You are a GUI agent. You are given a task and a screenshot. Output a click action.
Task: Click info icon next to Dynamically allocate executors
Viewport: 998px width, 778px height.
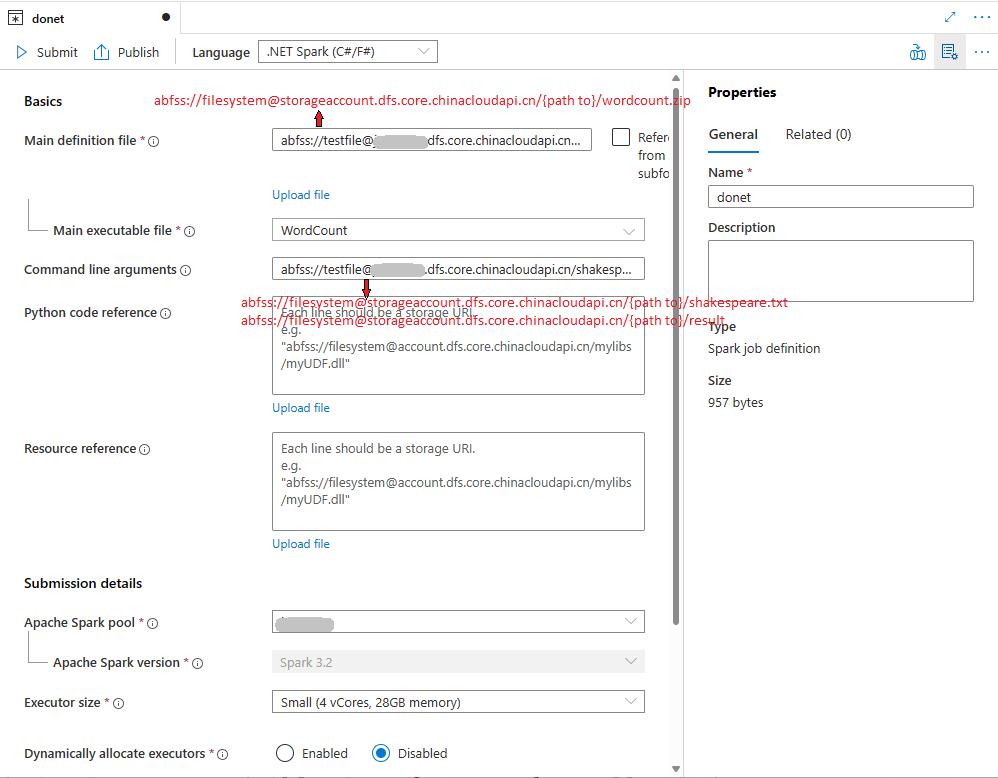pyautogui.click(x=222, y=754)
